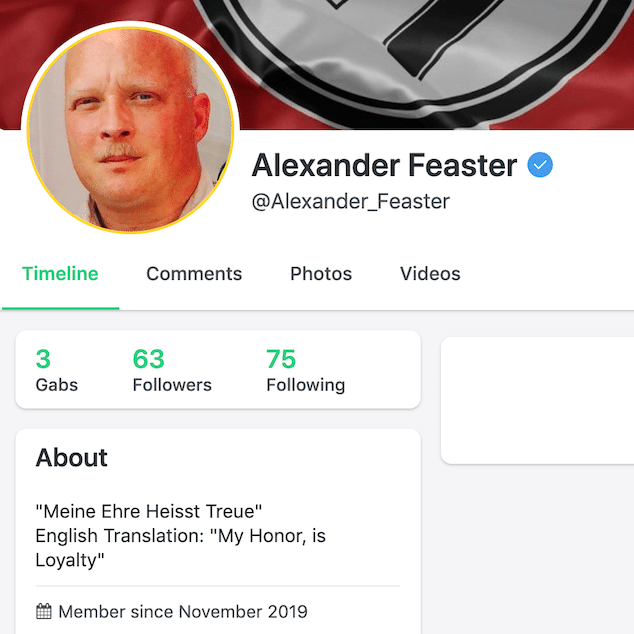Switch to the Timeline tab

pos(60,274)
